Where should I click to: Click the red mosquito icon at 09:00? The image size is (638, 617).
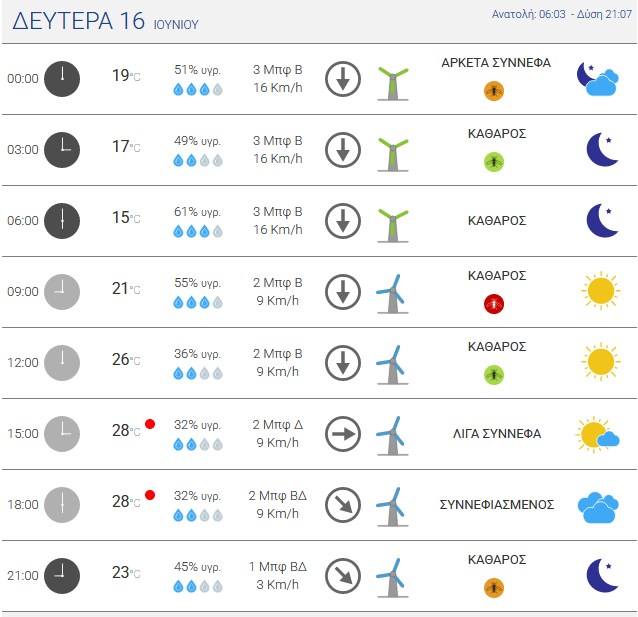coord(494,304)
